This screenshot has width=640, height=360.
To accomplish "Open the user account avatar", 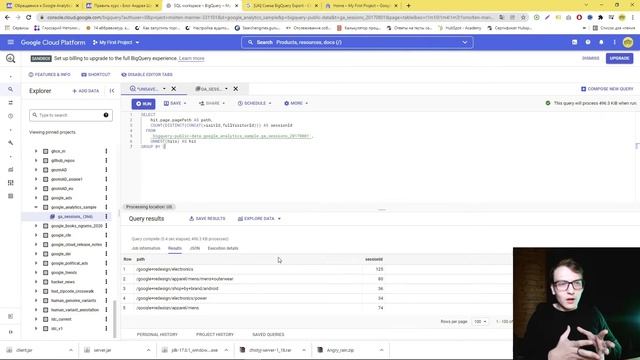I will [x=628, y=42].
